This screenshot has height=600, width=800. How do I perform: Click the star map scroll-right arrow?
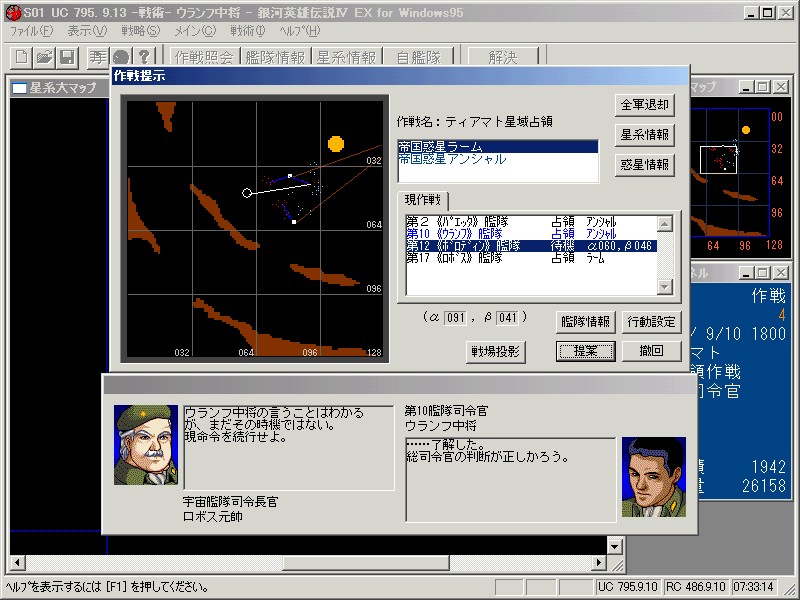pyautogui.click(x=599, y=563)
